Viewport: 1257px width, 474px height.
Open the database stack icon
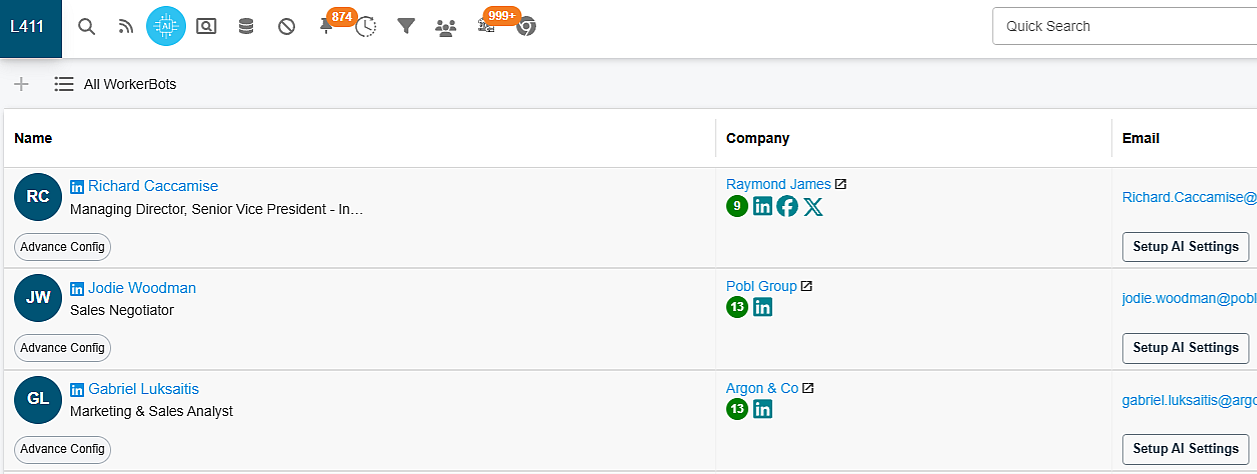click(246, 27)
